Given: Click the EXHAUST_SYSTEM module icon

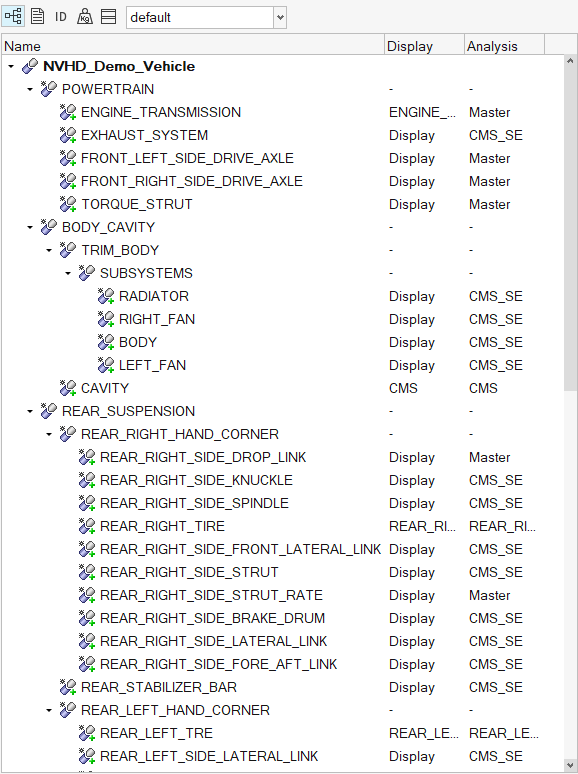Looking at the screenshot, I should [68, 135].
